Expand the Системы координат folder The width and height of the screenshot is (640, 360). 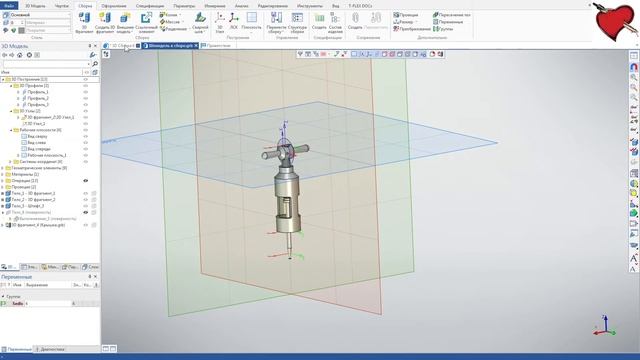pyautogui.click(x=11, y=162)
